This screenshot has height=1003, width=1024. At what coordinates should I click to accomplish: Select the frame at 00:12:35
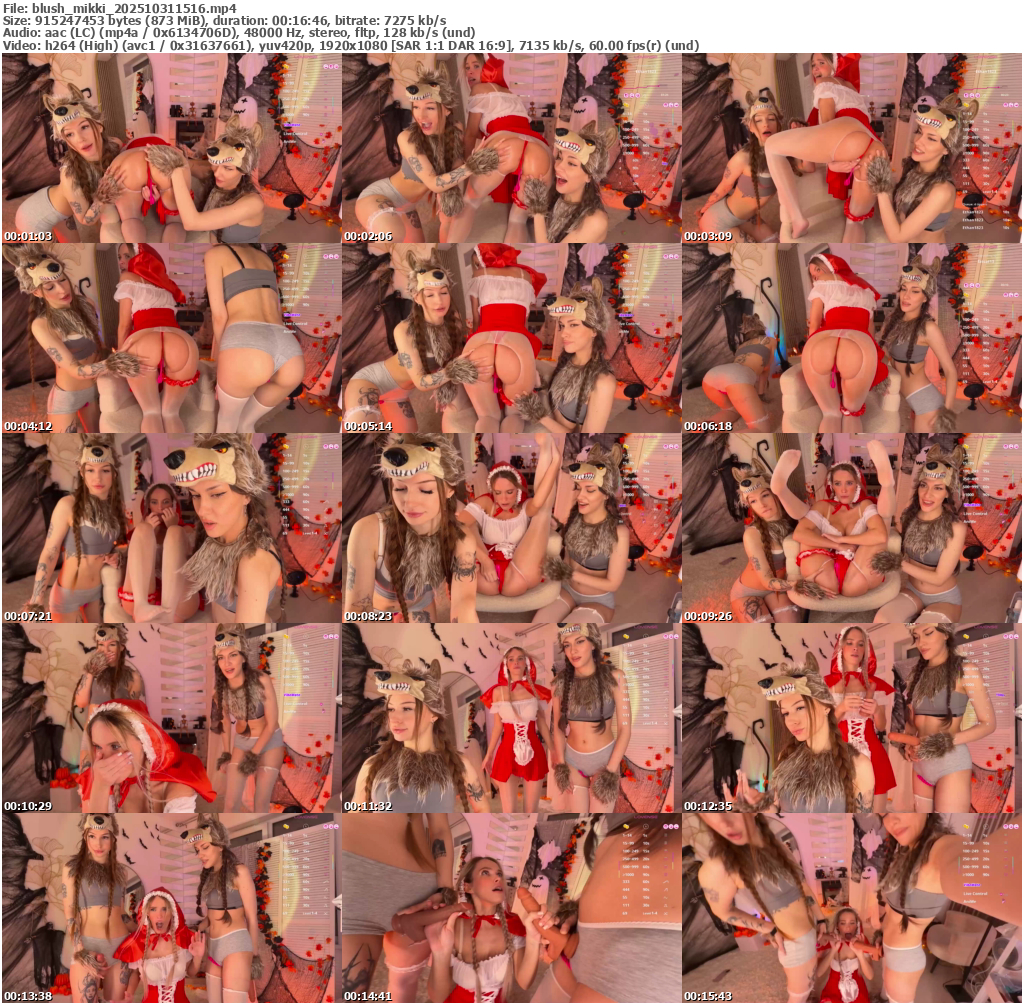852,718
